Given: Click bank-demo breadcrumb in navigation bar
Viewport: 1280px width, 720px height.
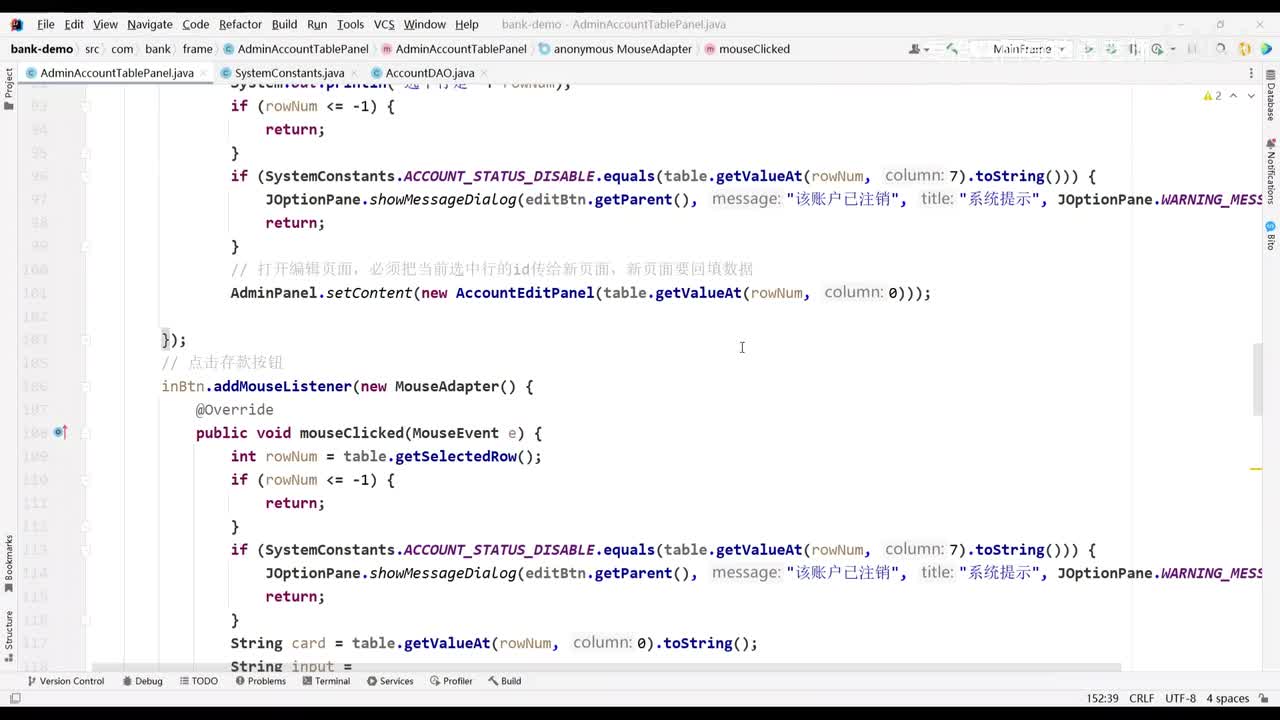Looking at the screenshot, I should (x=42, y=49).
